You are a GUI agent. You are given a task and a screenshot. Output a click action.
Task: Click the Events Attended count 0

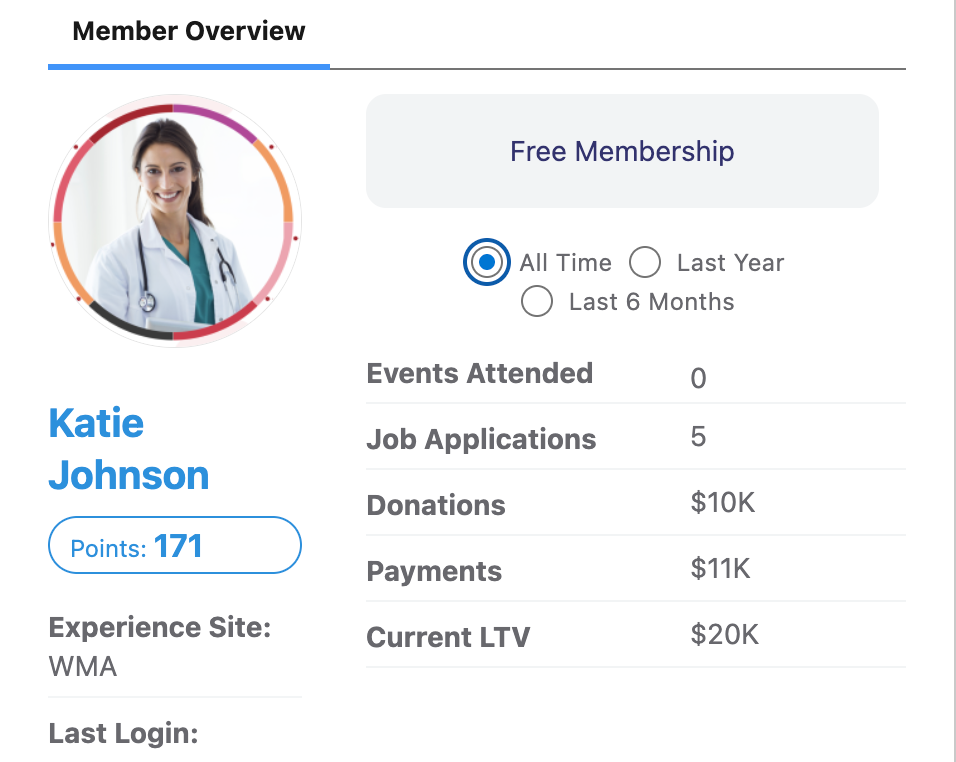[698, 378]
